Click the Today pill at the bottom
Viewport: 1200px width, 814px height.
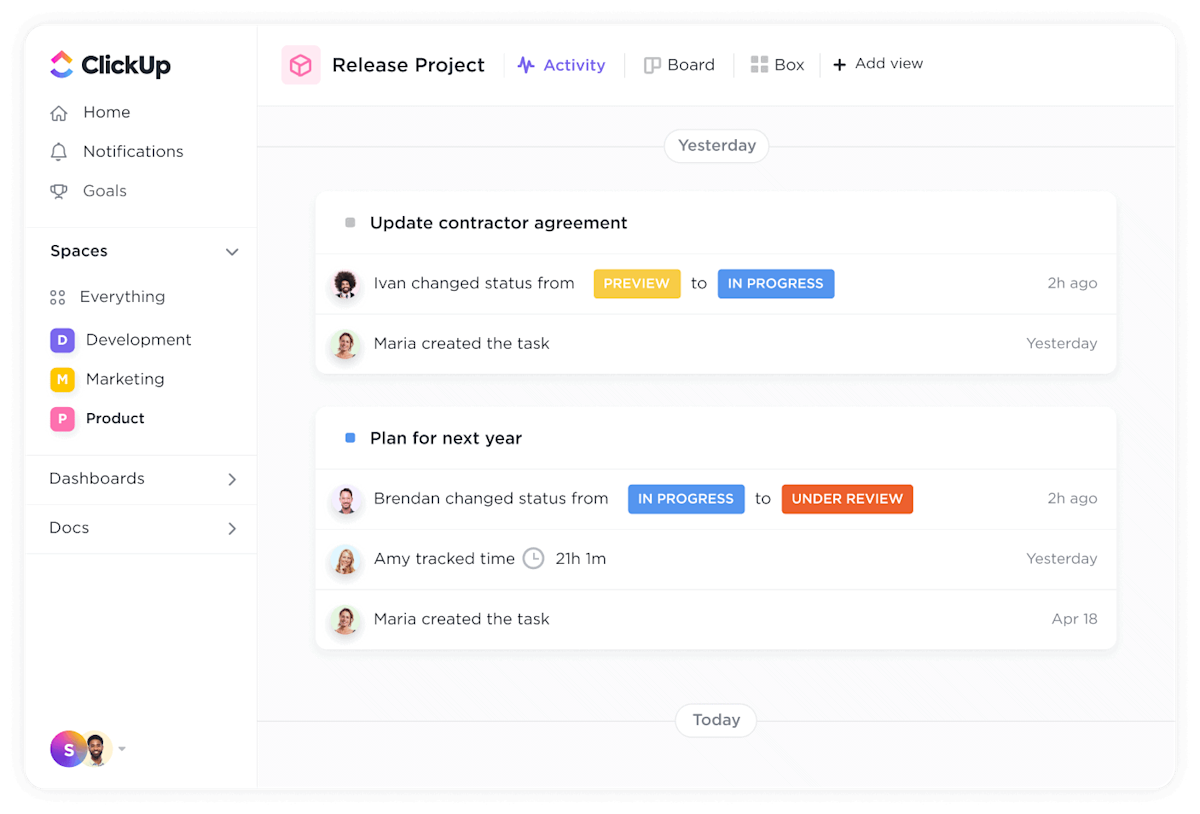click(x=715, y=720)
